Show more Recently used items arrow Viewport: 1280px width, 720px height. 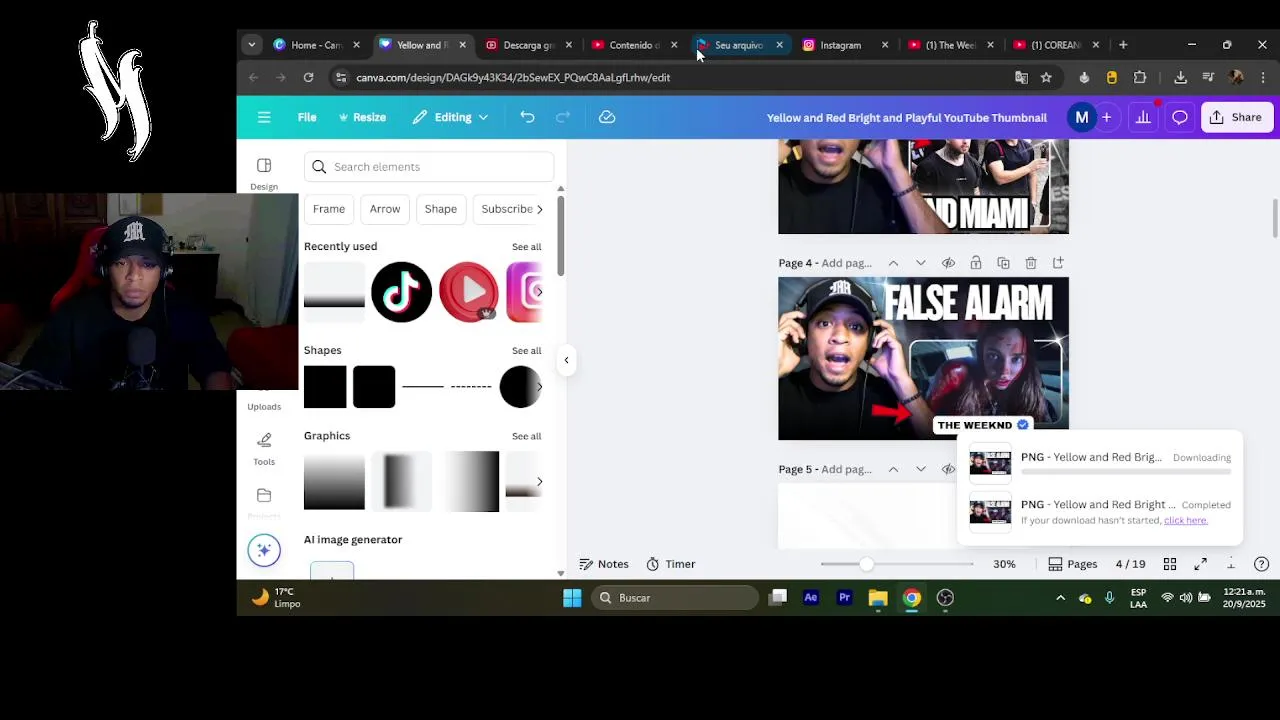[539, 291]
